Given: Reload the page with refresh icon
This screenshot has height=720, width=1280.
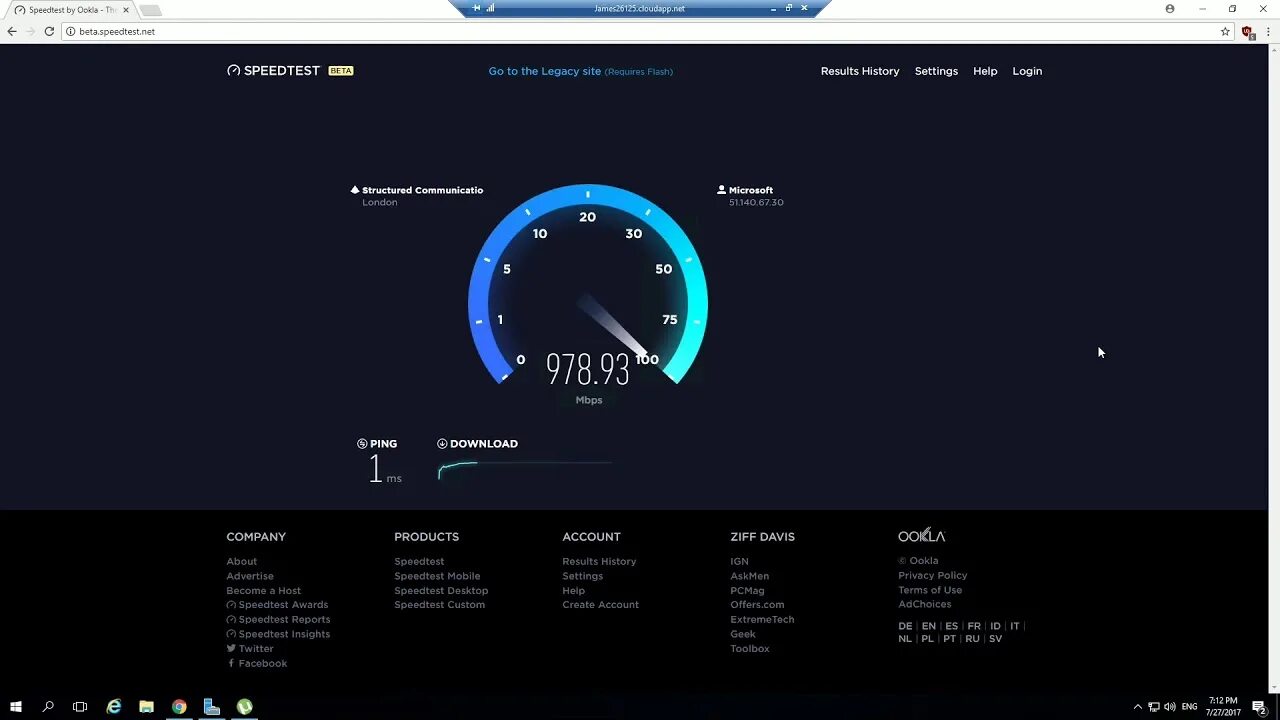Looking at the screenshot, I should click(49, 31).
